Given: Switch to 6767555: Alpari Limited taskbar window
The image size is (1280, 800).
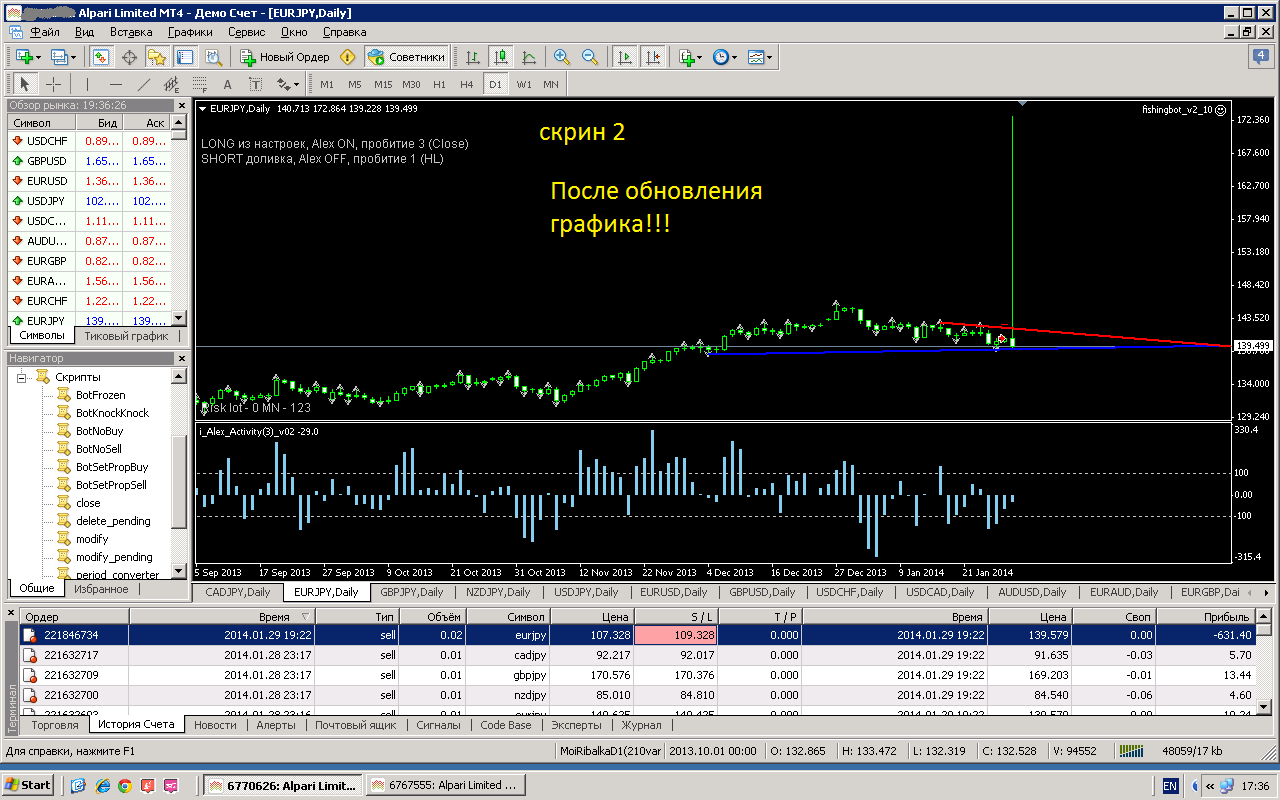Looking at the screenshot, I should tap(446, 785).
